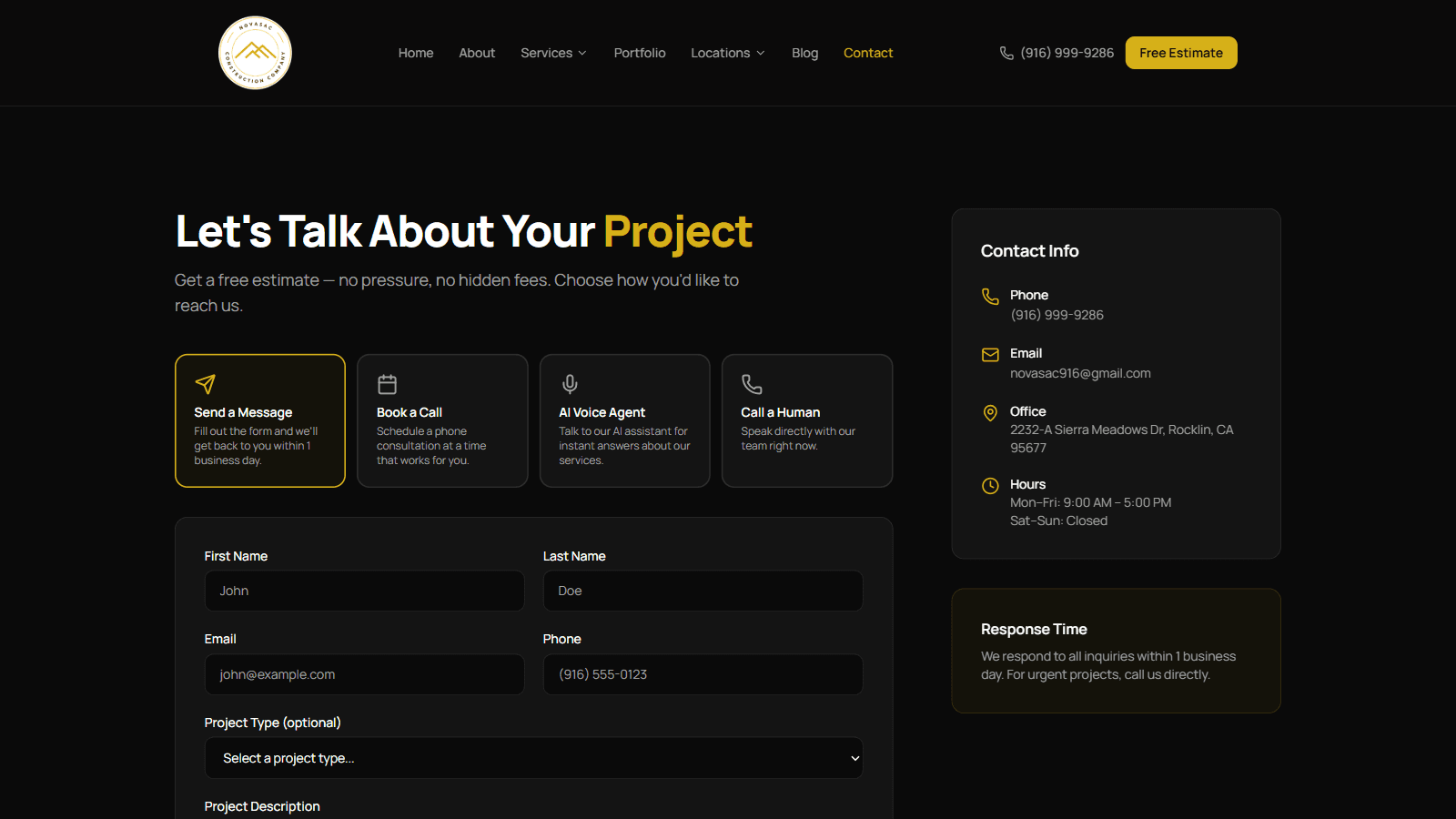Click the microphone icon on AI Voice Agent

570,384
